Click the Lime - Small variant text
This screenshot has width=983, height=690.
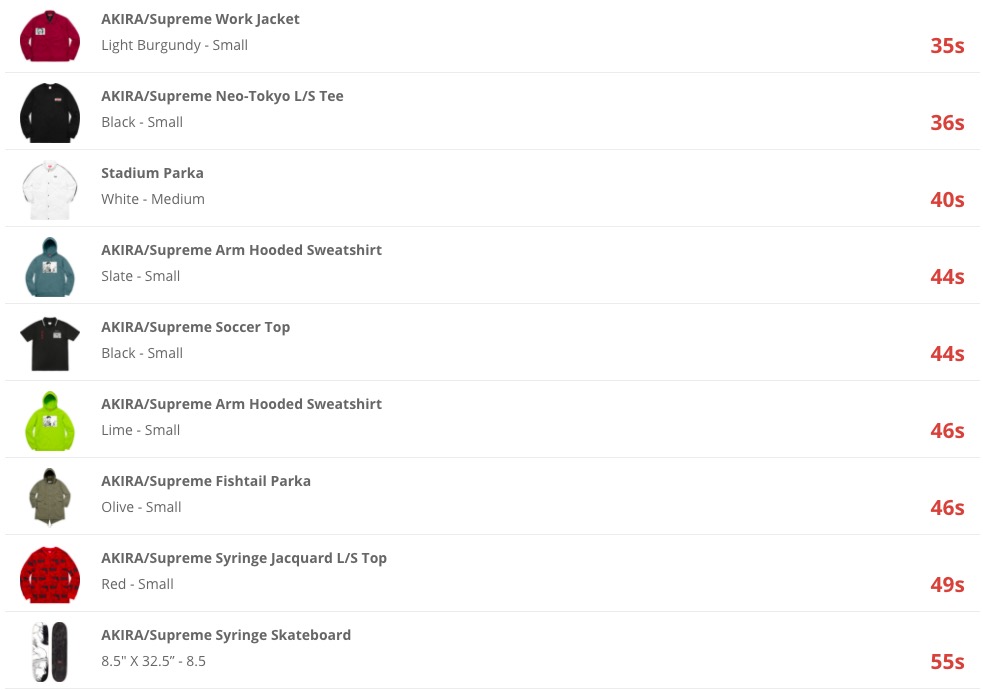point(140,430)
